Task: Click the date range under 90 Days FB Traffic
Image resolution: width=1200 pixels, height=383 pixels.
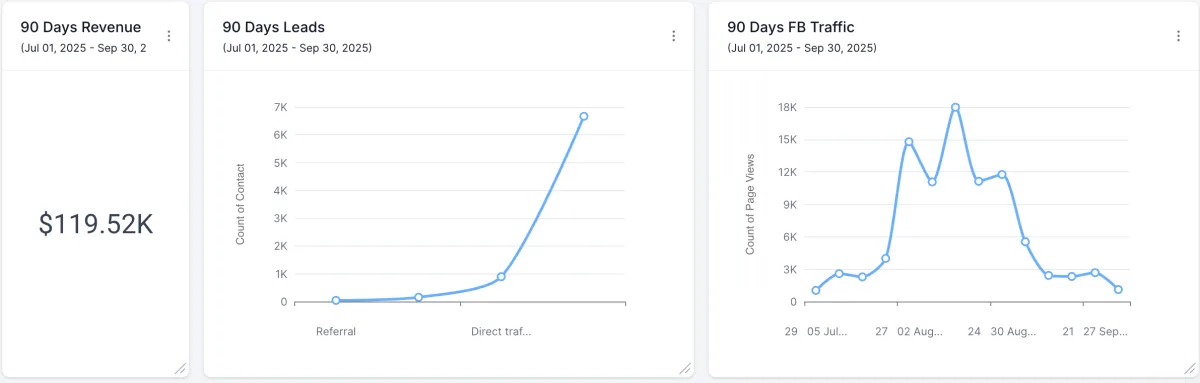Action: pos(802,47)
